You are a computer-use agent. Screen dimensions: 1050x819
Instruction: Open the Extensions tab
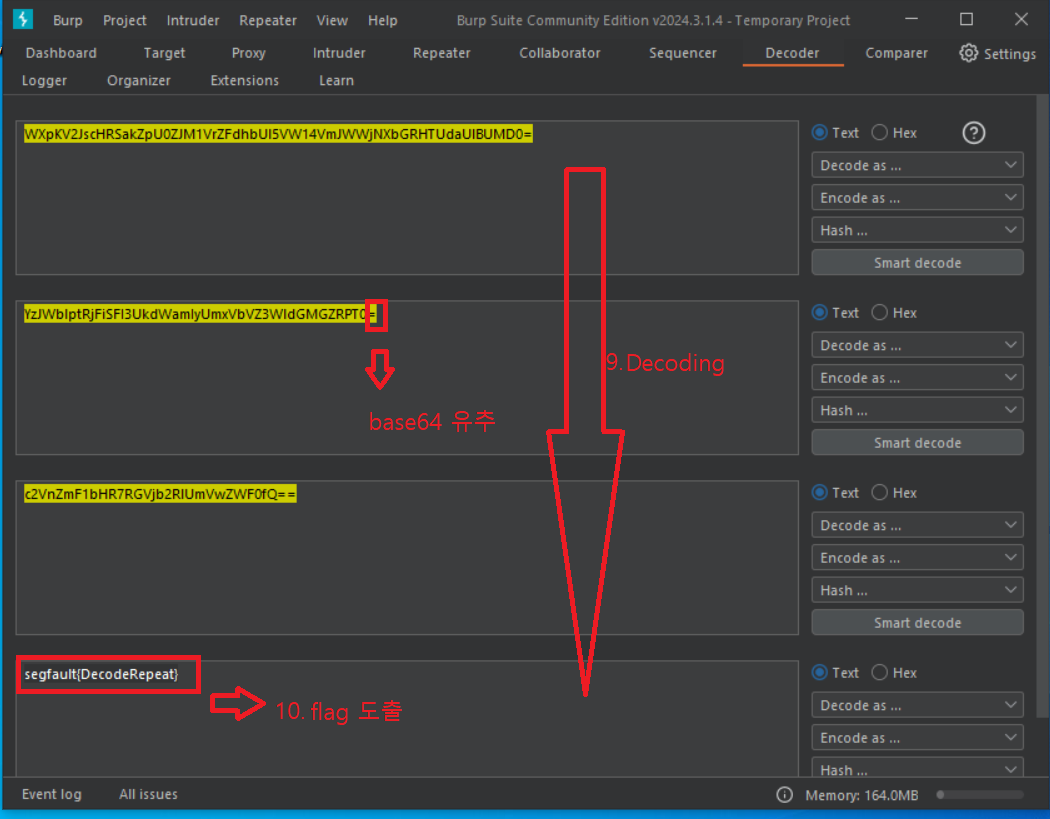(244, 80)
